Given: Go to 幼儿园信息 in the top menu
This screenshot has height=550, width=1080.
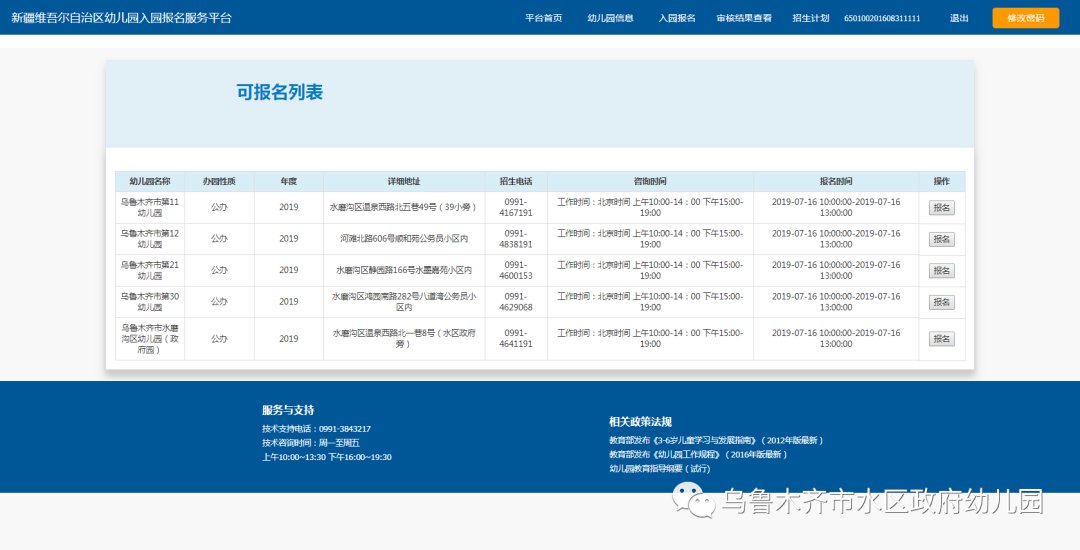Looking at the screenshot, I should (x=610, y=18).
